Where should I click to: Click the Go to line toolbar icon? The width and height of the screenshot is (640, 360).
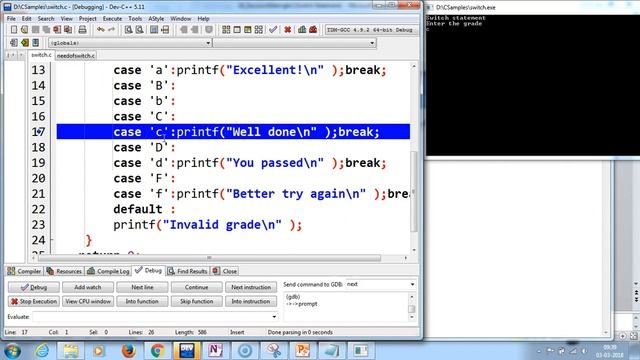165,30
